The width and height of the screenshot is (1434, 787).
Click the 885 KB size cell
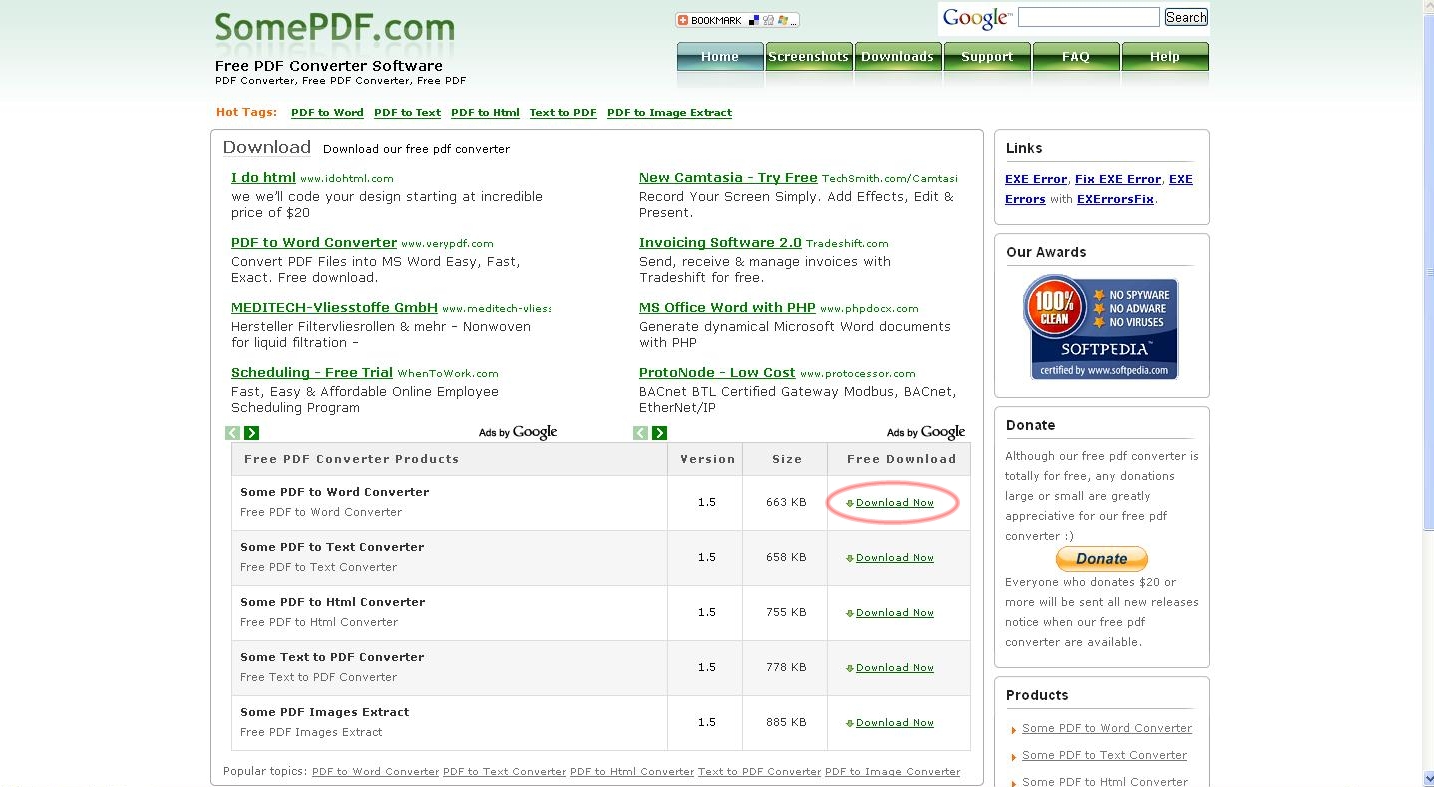[786, 722]
